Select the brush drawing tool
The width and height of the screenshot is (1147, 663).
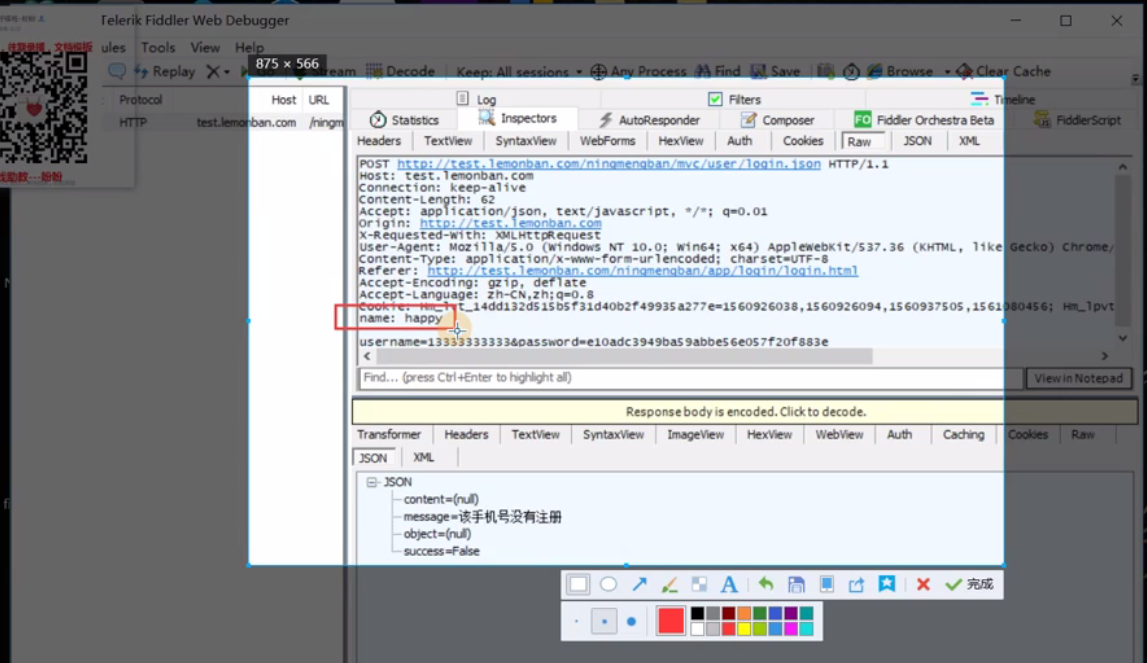pyautogui.click(x=669, y=584)
